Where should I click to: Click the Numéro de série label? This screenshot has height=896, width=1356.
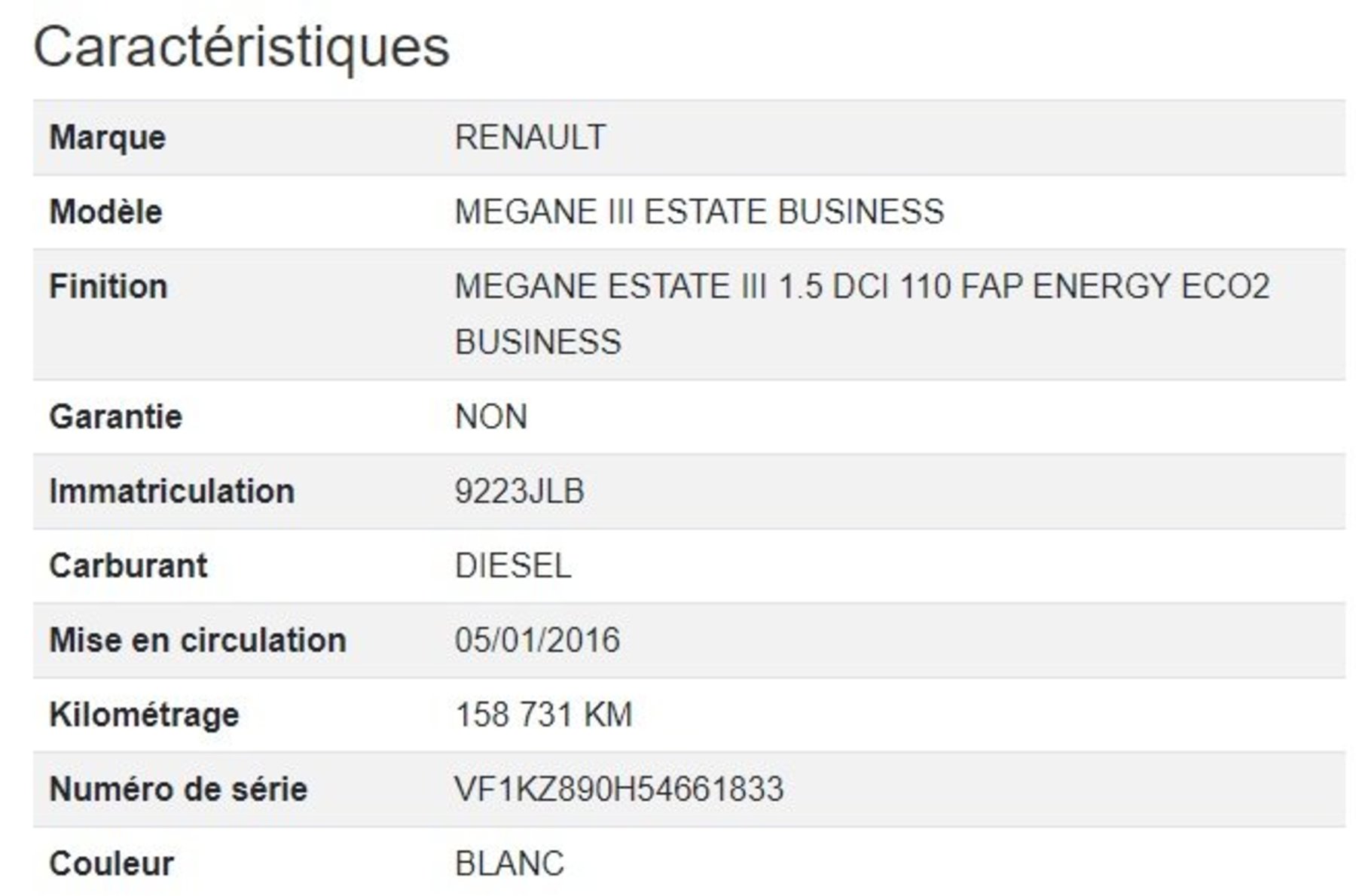point(178,790)
